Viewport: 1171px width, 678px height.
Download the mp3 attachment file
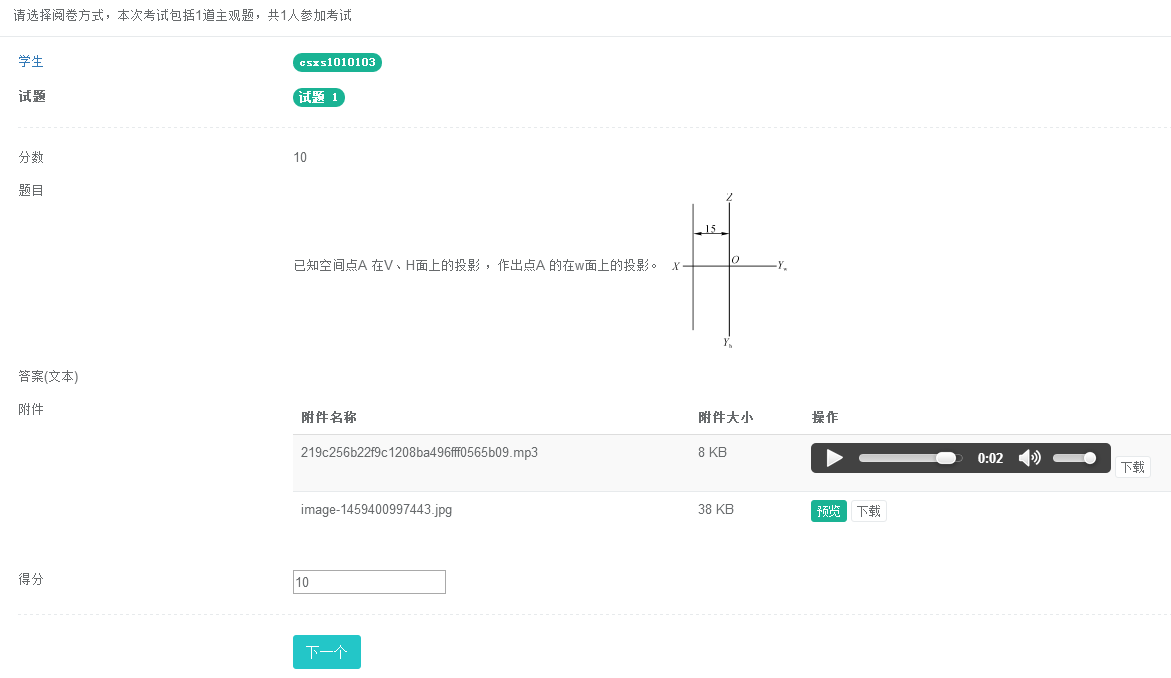[1132, 467]
